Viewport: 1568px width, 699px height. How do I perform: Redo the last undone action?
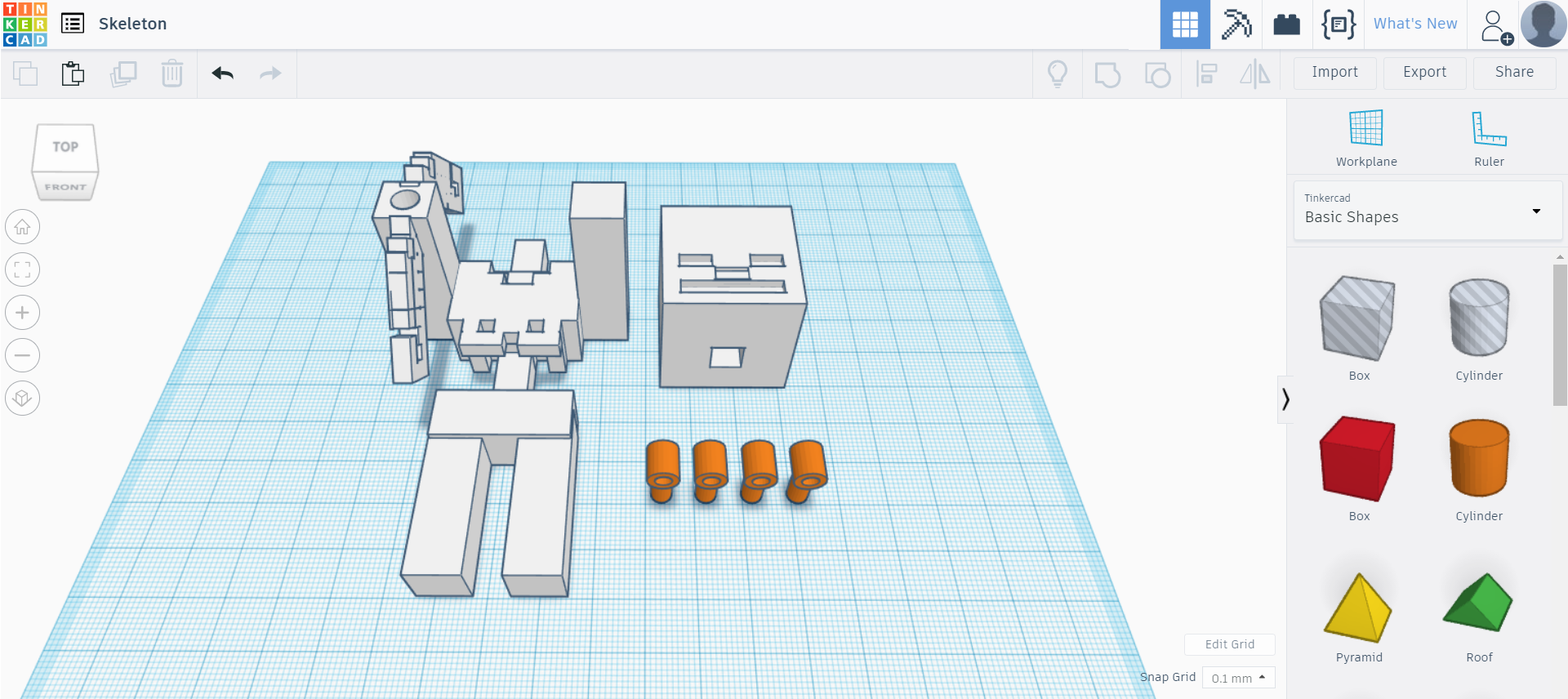point(270,73)
